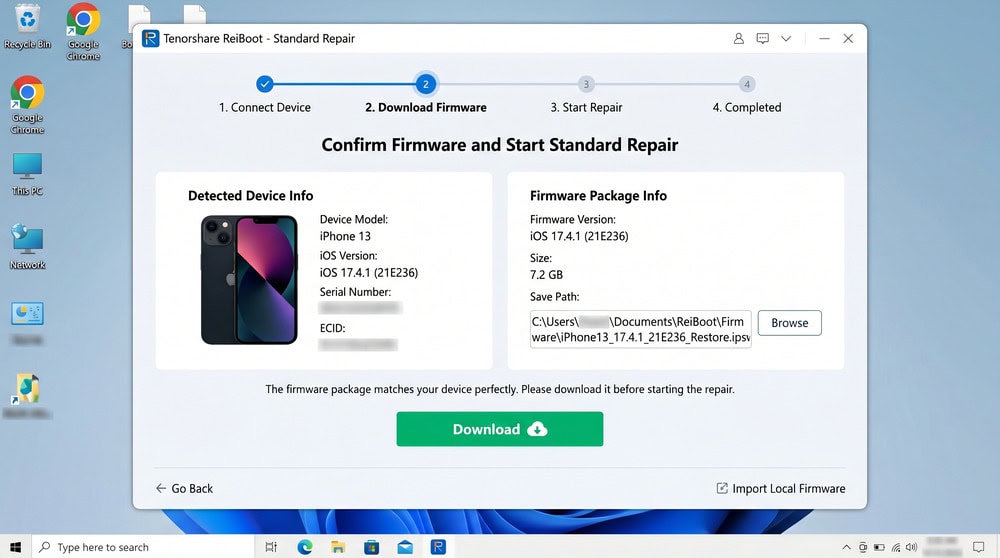Close the ReiBoot window

[x=848, y=39]
